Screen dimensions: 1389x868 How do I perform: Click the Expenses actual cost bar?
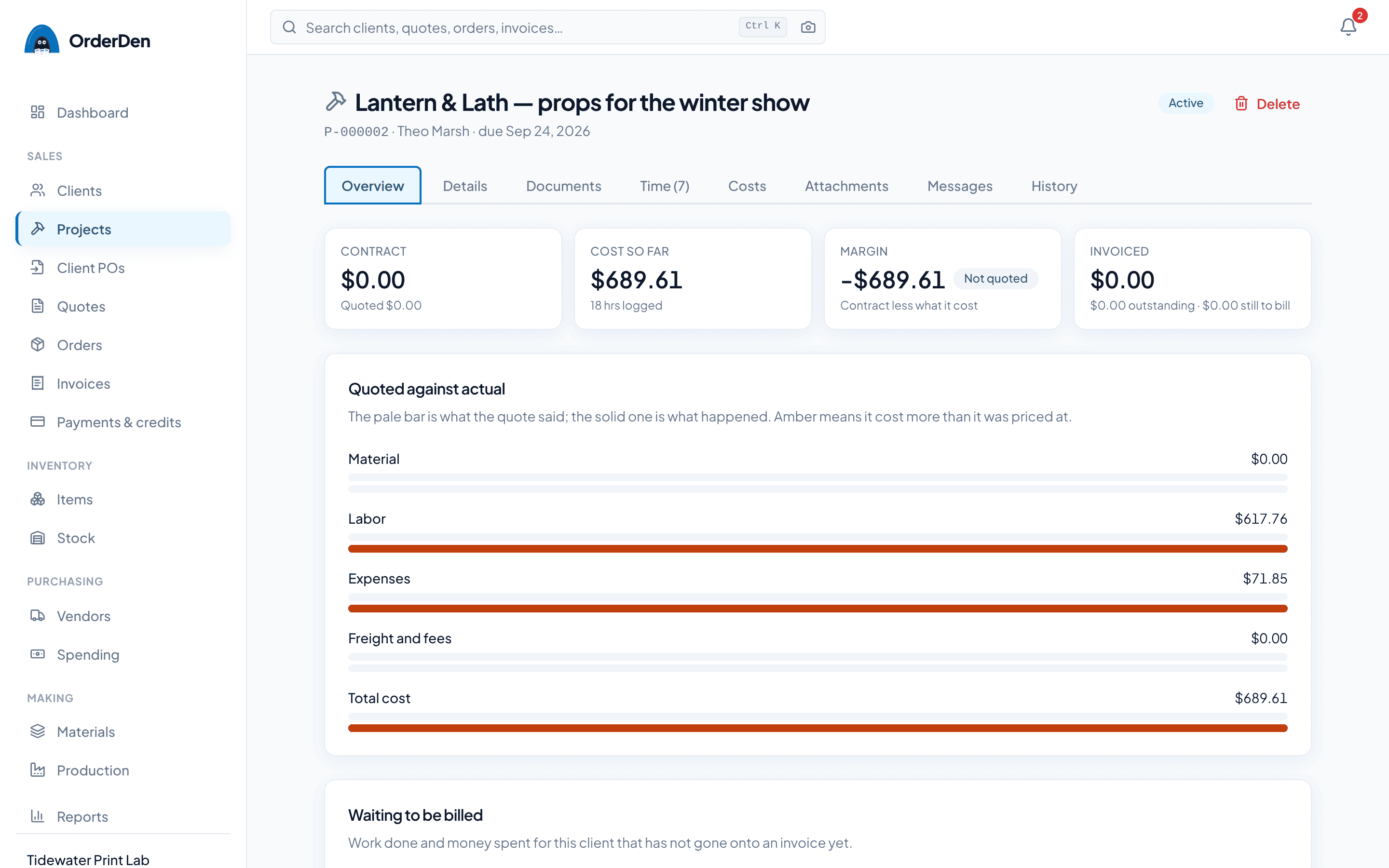tap(817, 609)
